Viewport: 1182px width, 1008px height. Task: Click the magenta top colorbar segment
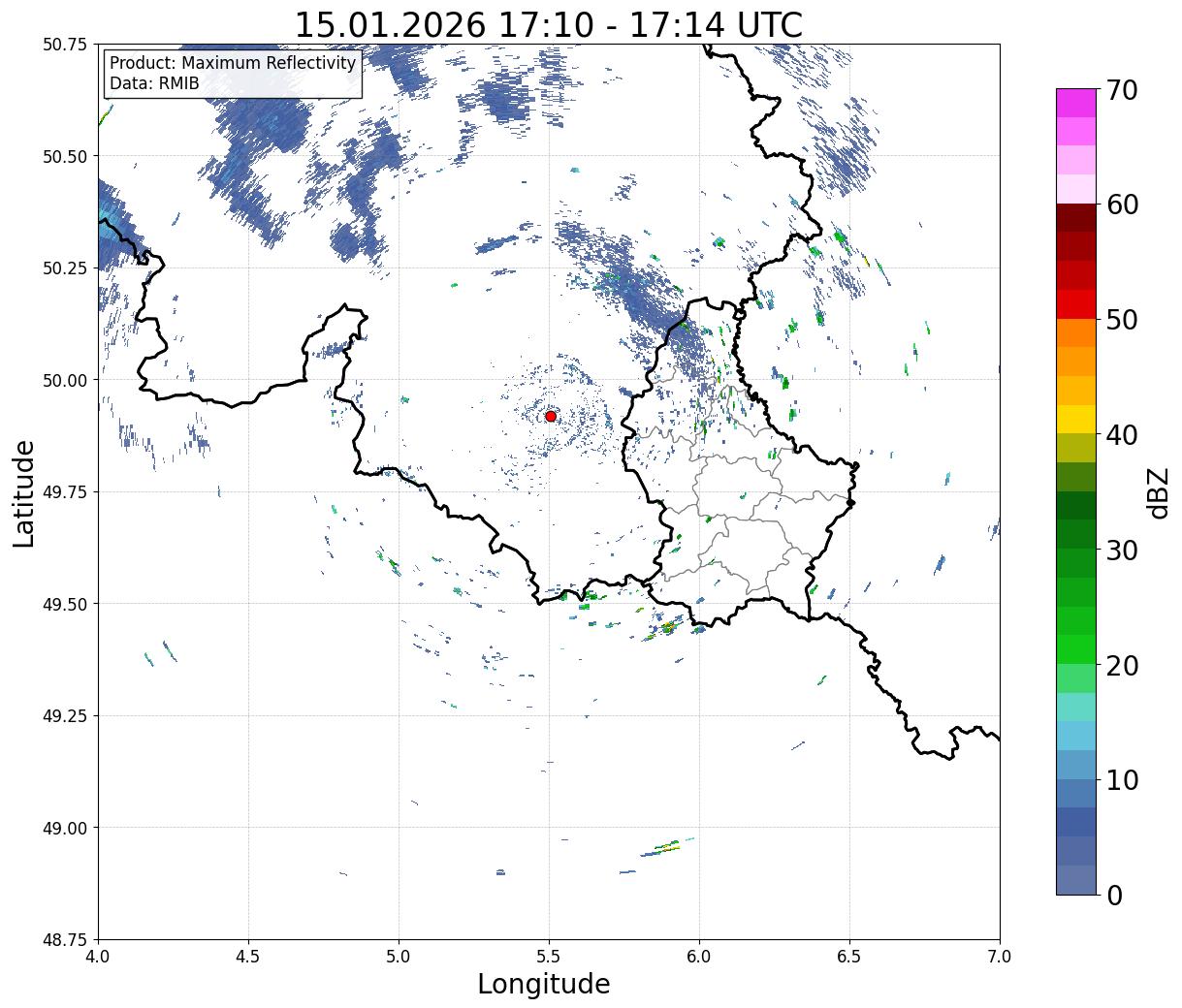[1076, 103]
